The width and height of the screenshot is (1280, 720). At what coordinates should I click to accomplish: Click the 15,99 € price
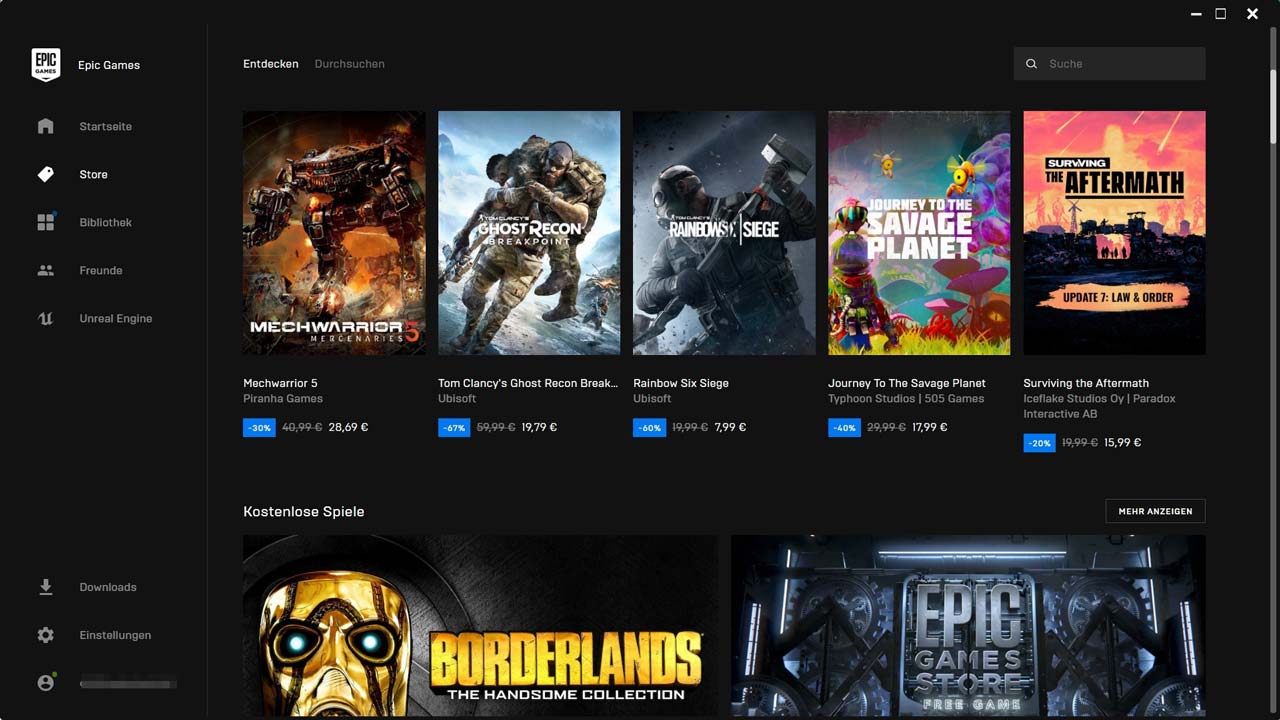(x=1122, y=443)
